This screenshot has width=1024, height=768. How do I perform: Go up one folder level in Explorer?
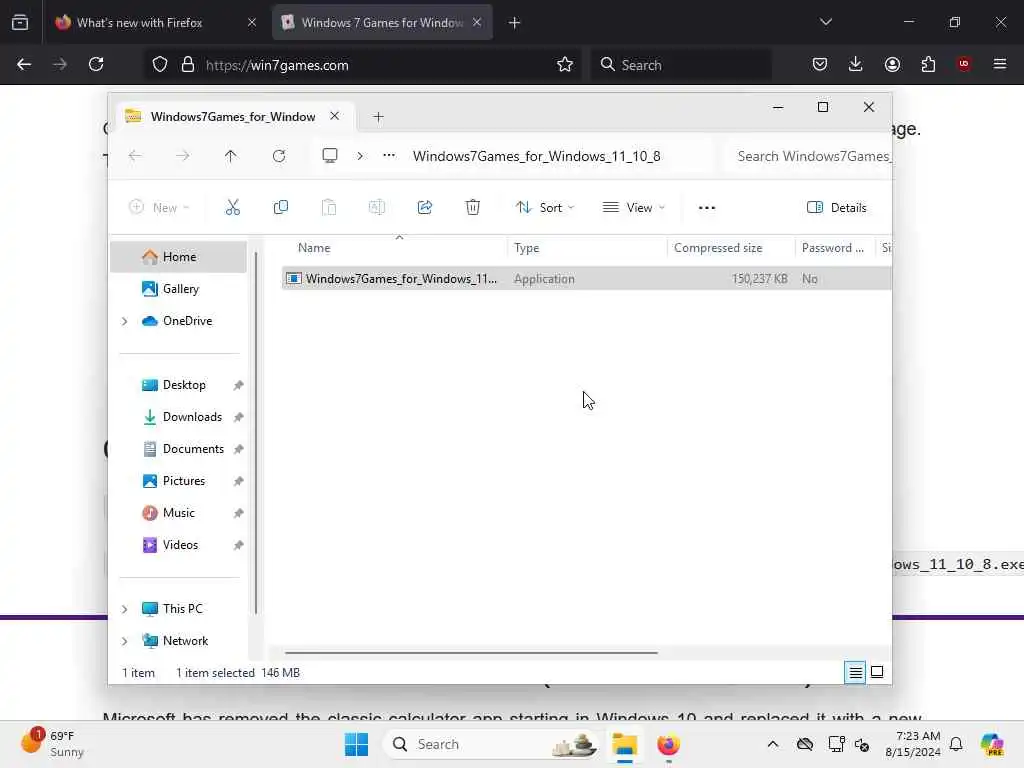231,156
